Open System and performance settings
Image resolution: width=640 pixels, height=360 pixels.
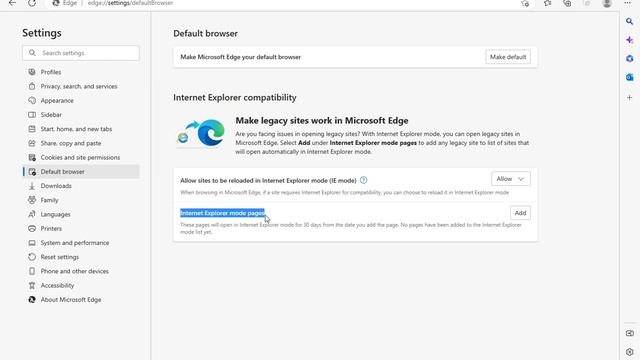tap(75, 243)
